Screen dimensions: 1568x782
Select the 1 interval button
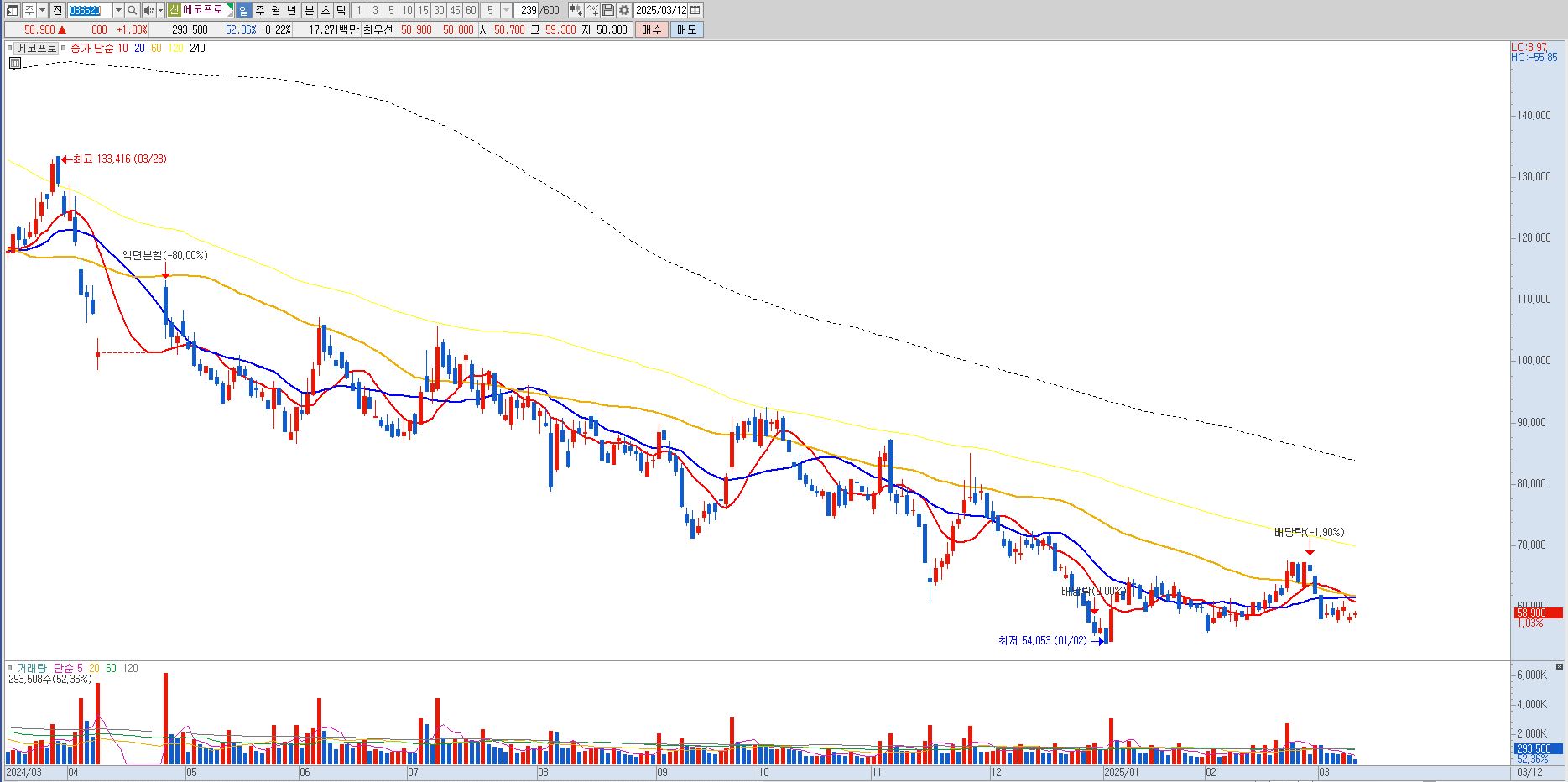(x=358, y=10)
